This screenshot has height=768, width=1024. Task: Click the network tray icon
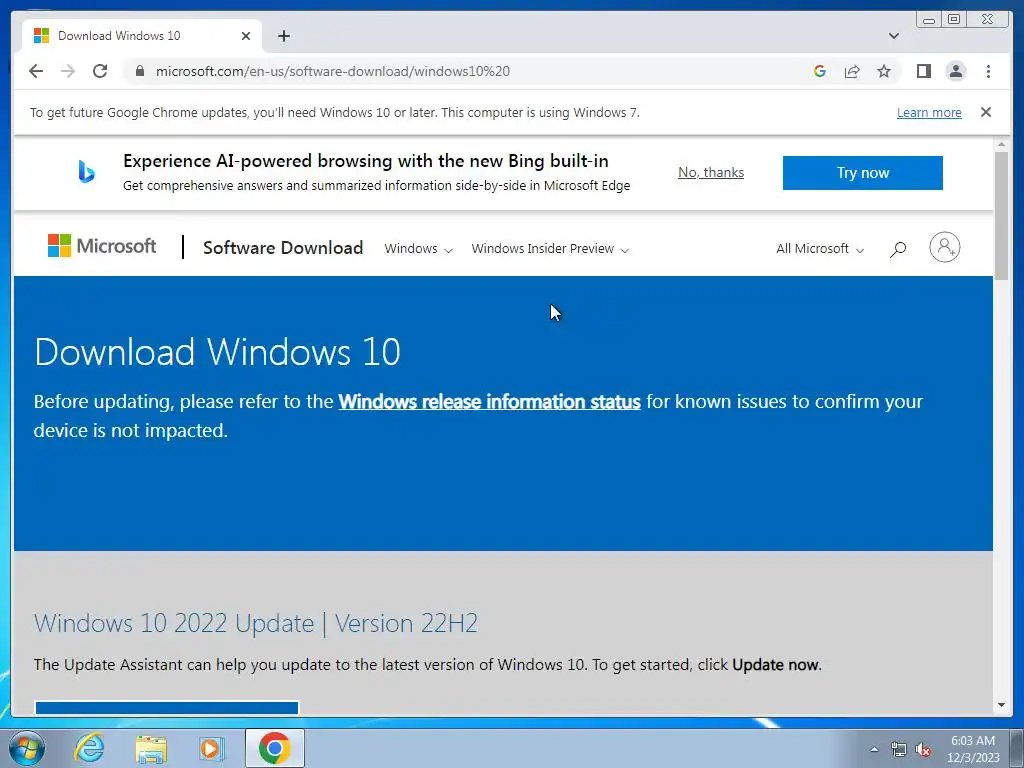(899, 750)
